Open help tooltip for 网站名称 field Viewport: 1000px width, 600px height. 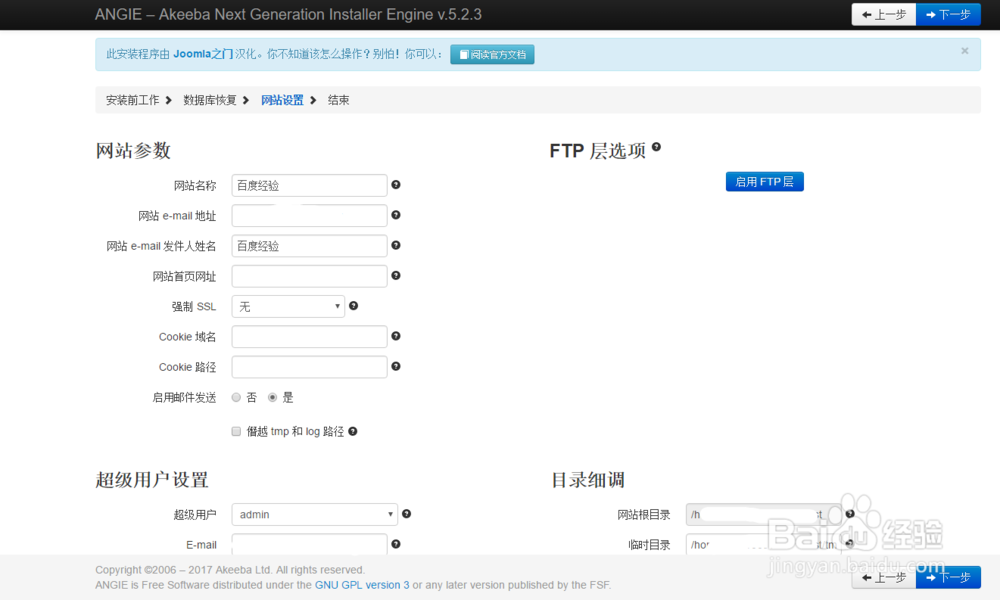pos(395,185)
